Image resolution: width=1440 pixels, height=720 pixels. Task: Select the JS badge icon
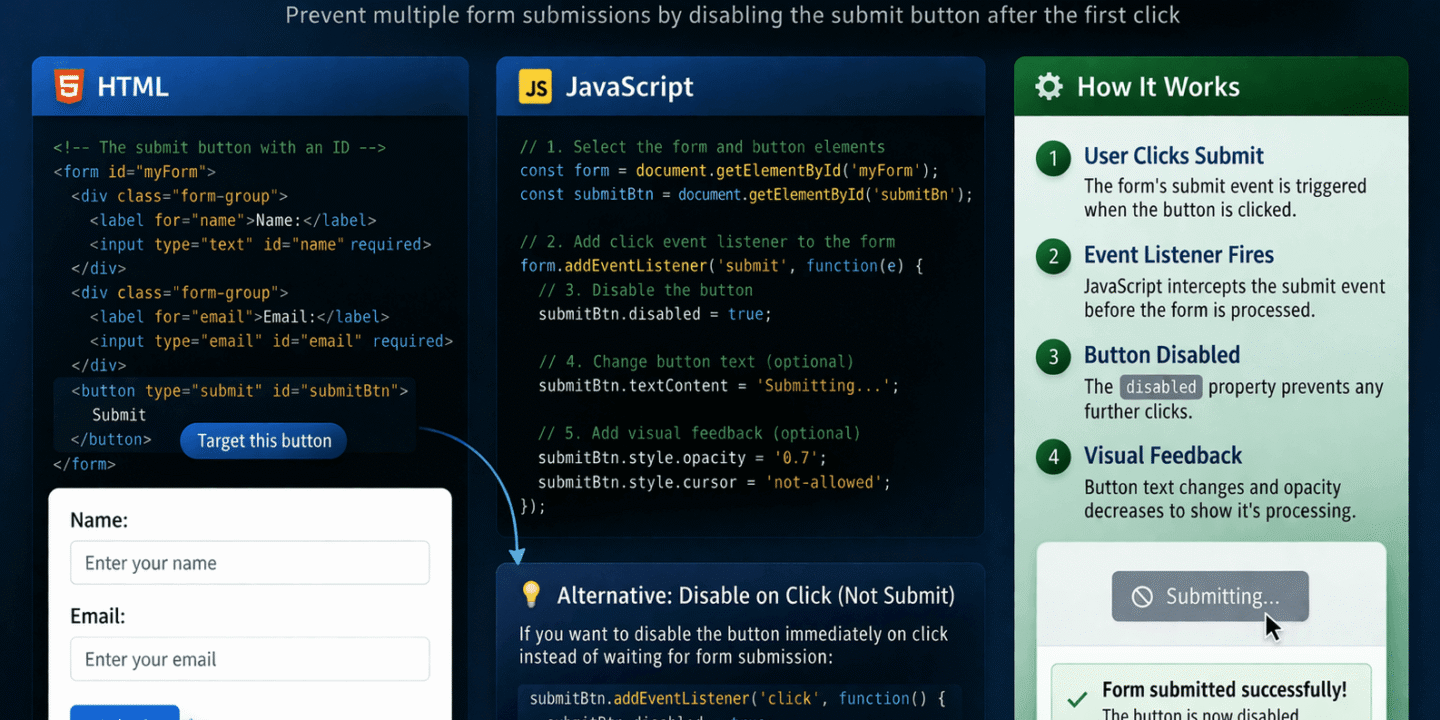click(534, 86)
